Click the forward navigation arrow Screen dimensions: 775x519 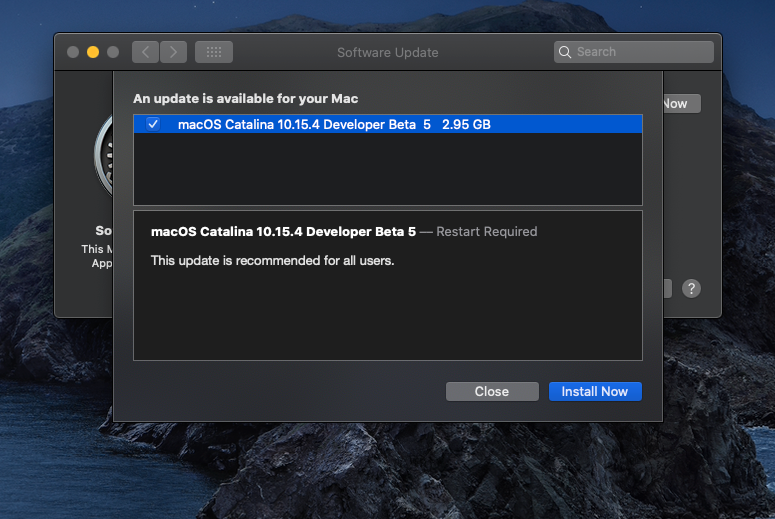(x=173, y=52)
